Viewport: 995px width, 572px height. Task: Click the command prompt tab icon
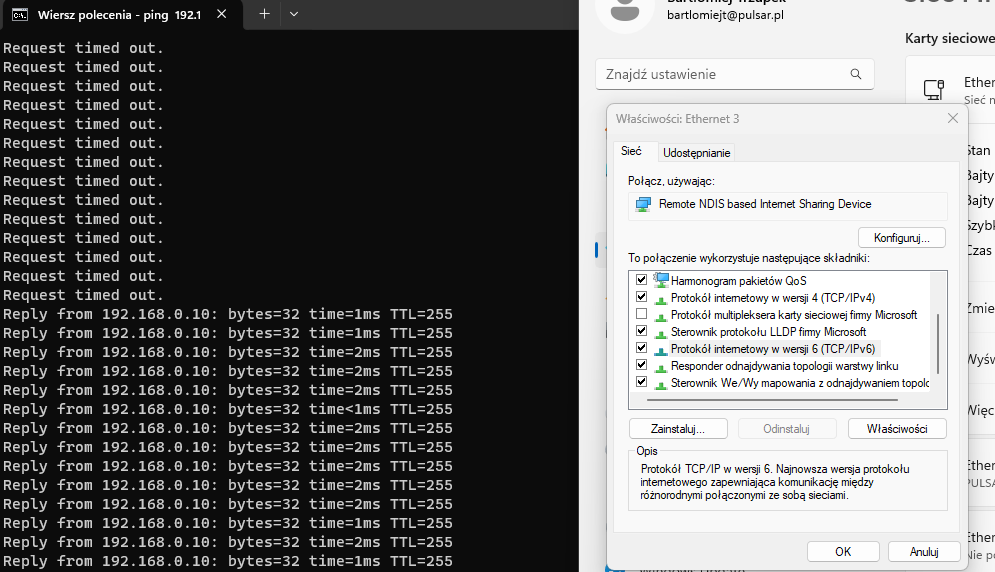point(20,15)
